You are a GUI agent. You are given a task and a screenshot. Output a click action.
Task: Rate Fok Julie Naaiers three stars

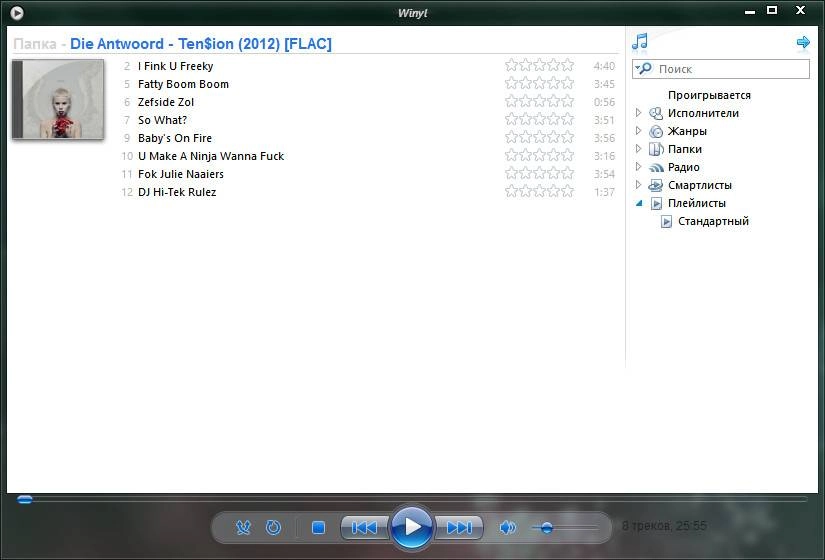(539, 173)
